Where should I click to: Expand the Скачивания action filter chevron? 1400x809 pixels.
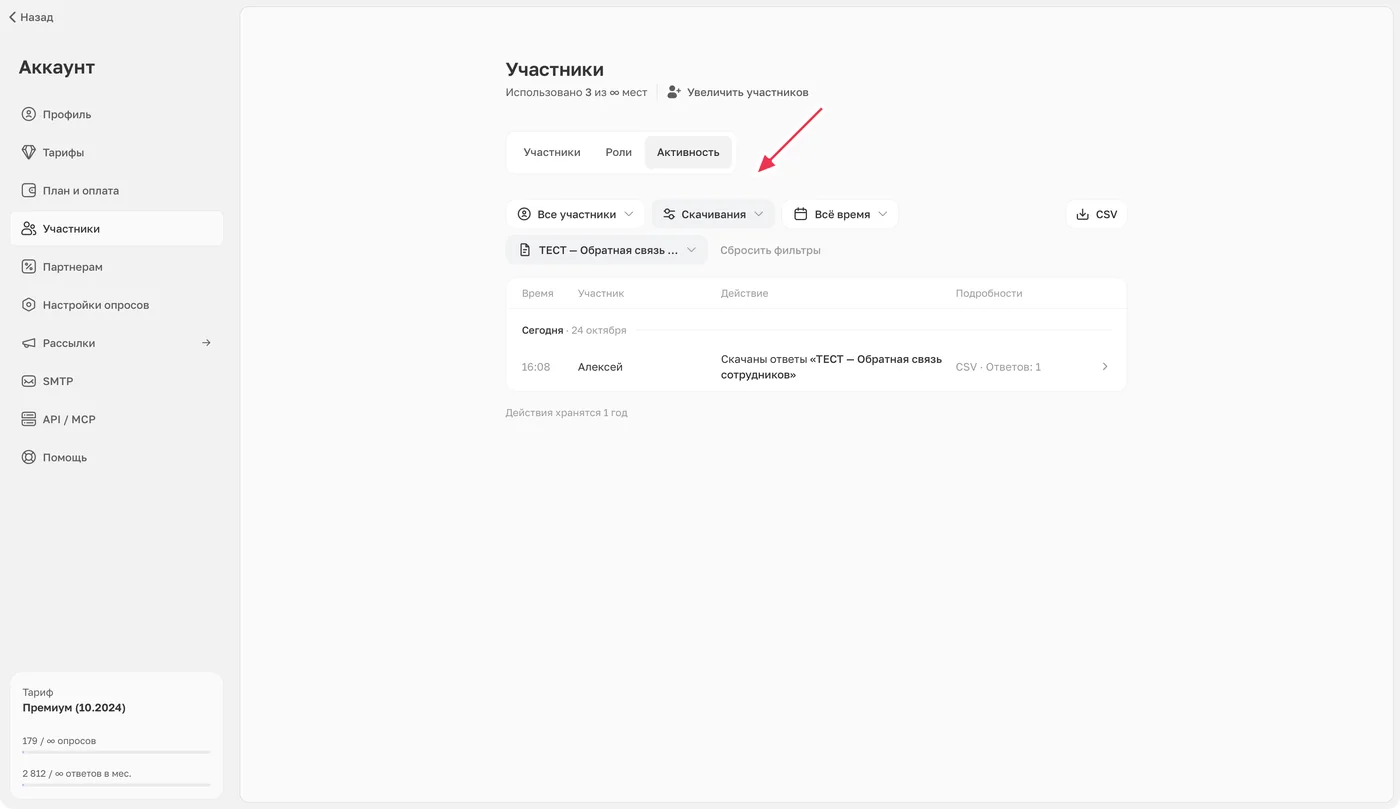coord(759,214)
